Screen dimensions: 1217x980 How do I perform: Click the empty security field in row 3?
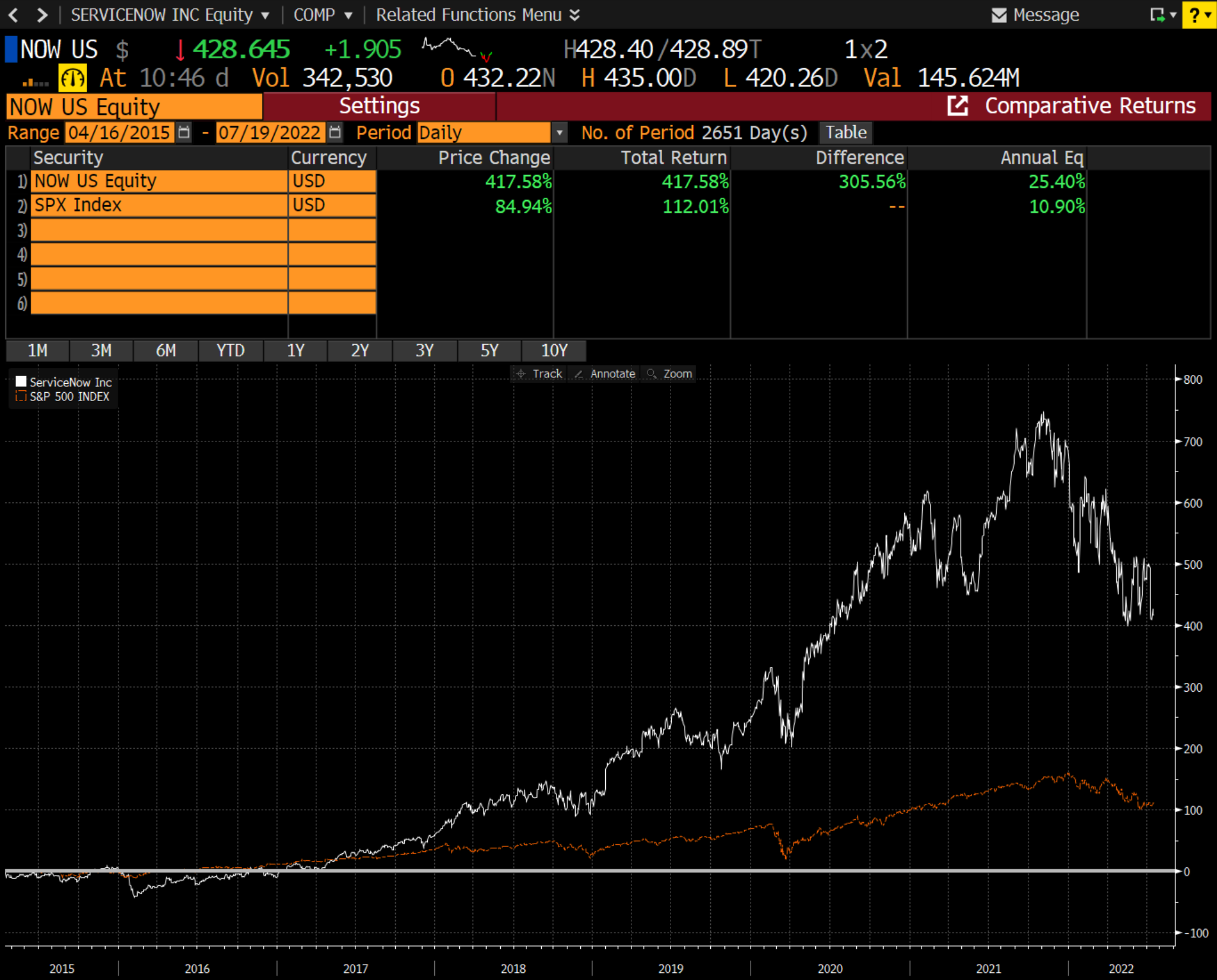159,230
